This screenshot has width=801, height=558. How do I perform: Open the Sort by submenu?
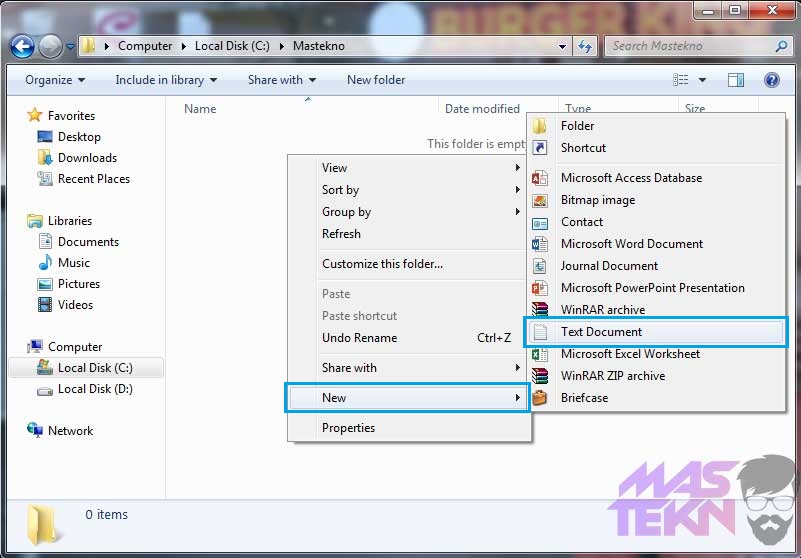(x=409, y=190)
